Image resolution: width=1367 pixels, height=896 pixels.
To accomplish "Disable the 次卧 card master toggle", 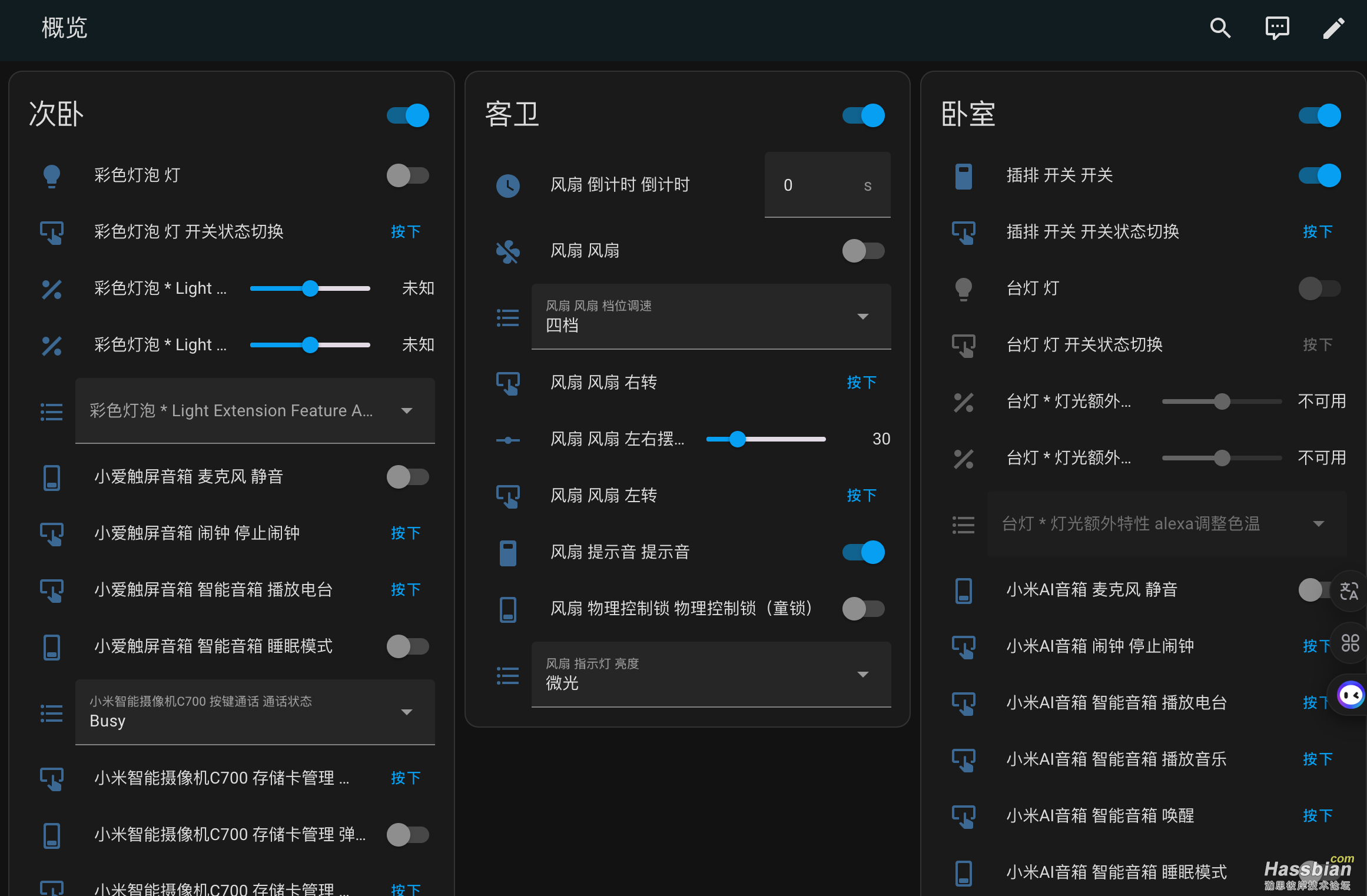I will 408,115.
